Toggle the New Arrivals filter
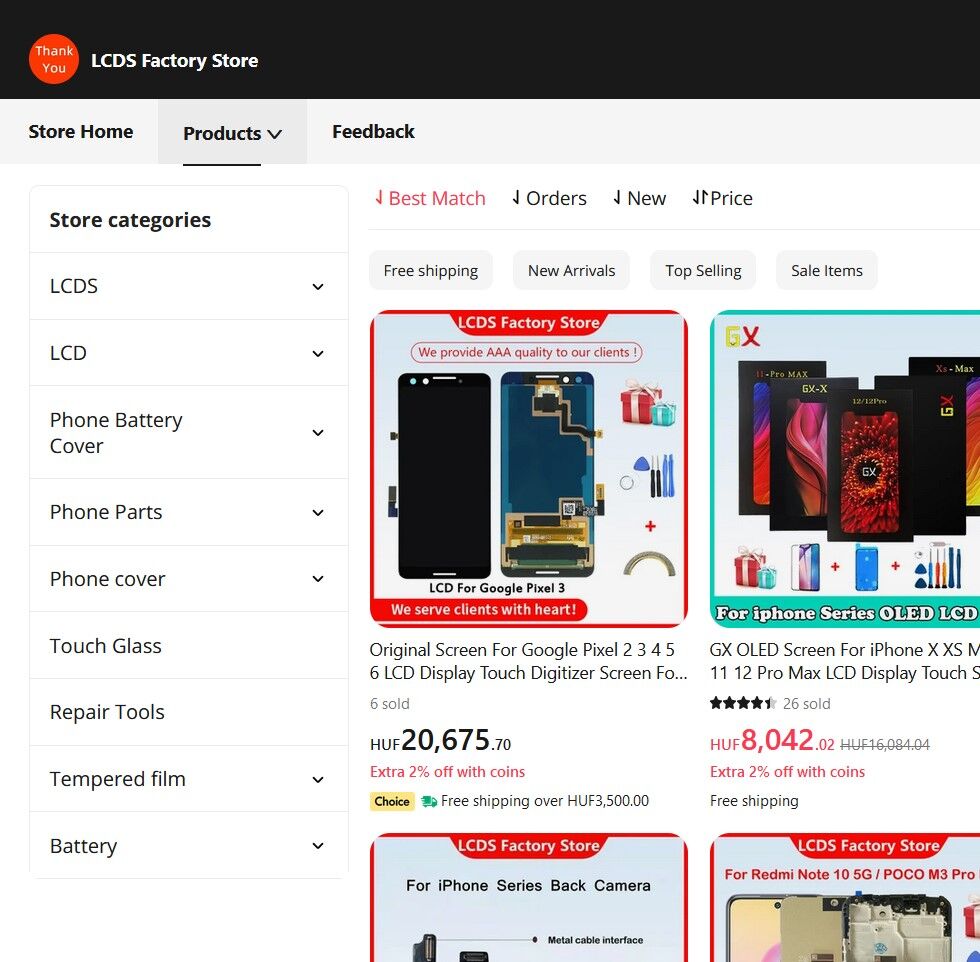Viewport: 980px width, 962px height. point(571,271)
